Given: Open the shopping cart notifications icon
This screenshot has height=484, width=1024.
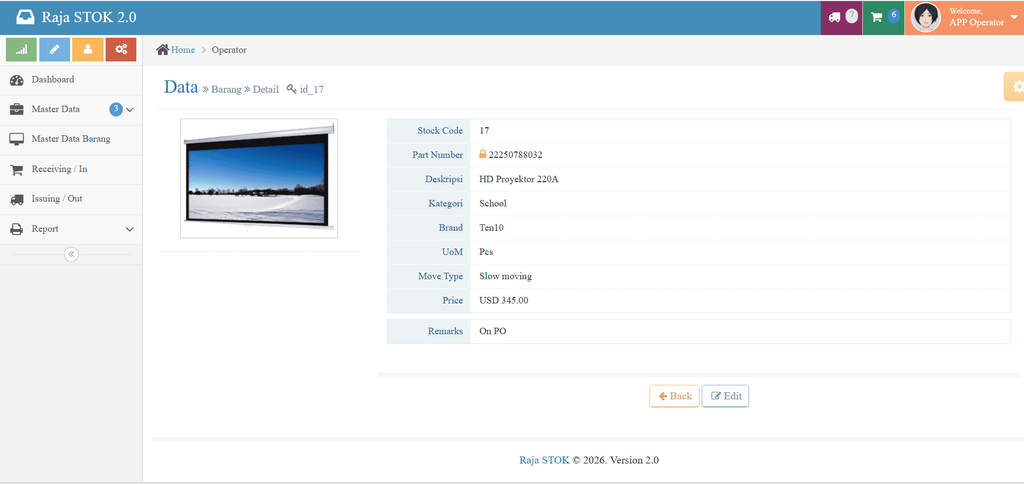Looking at the screenshot, I should (883, 18).
